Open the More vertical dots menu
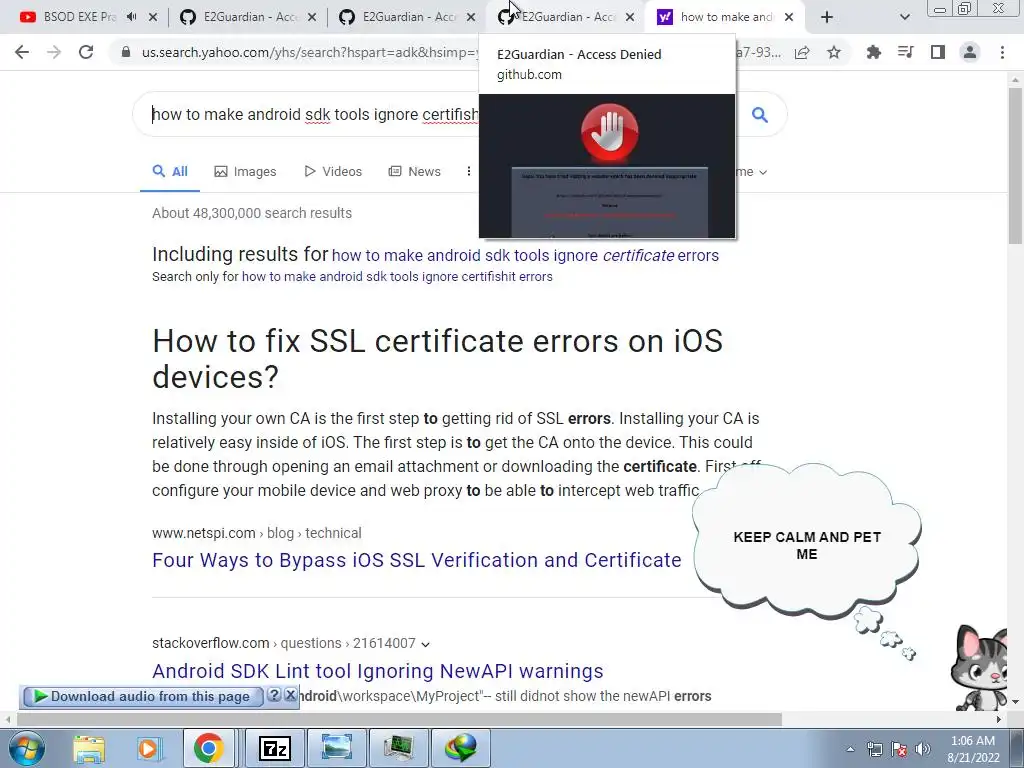The width and height of the screenshot is (1024, 768). pyautogui.click(x=468, y=171)
